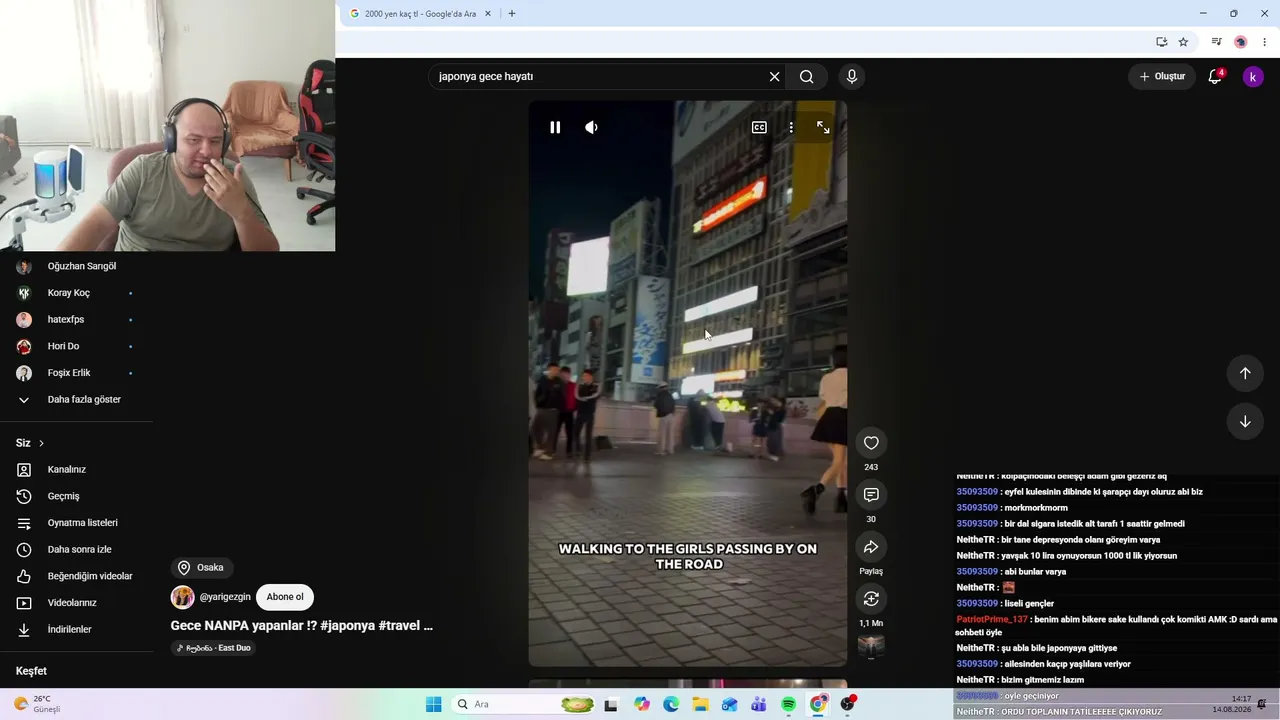This screenshot has height=720, width=1280.
Task: Click the 'Abone ol' subscribe button
Action: [x=285, y=597]
